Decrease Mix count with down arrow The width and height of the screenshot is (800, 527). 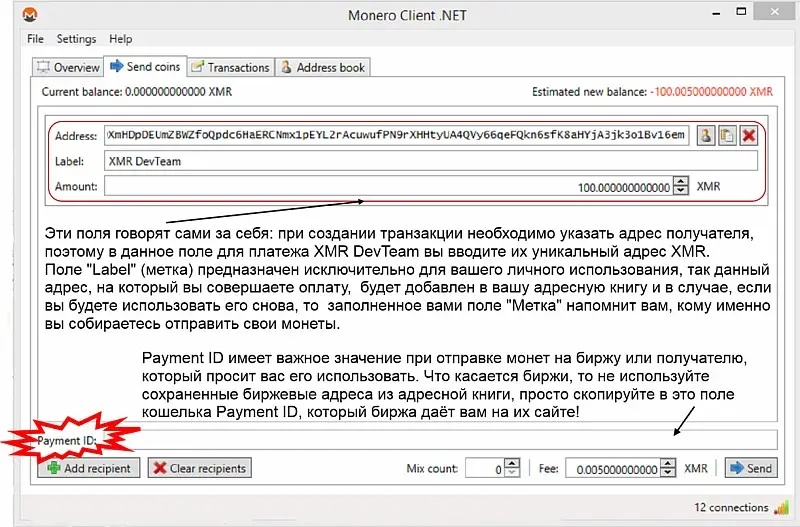click(512, 473)
